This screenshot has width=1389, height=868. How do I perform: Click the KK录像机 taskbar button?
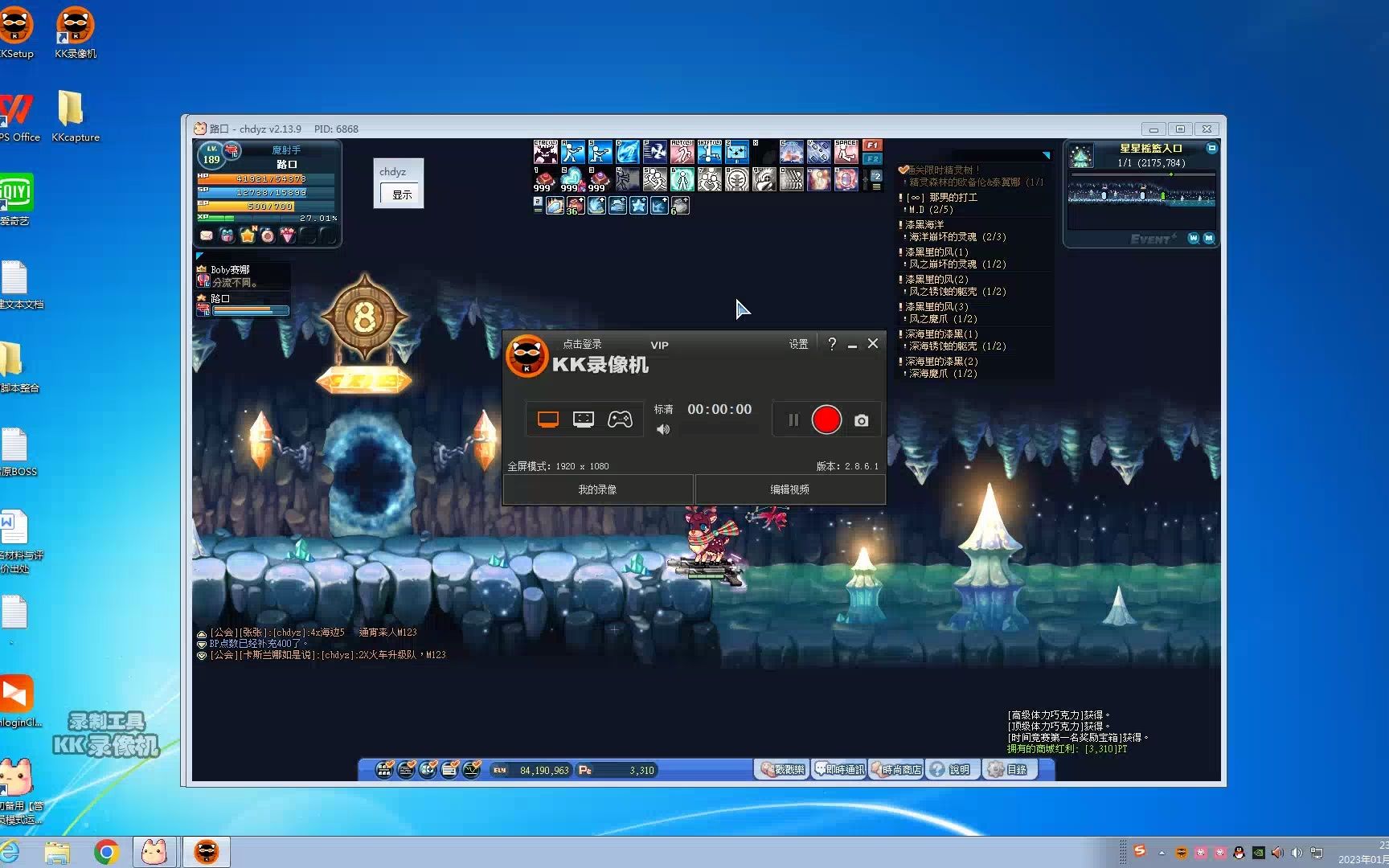(207, 852)
